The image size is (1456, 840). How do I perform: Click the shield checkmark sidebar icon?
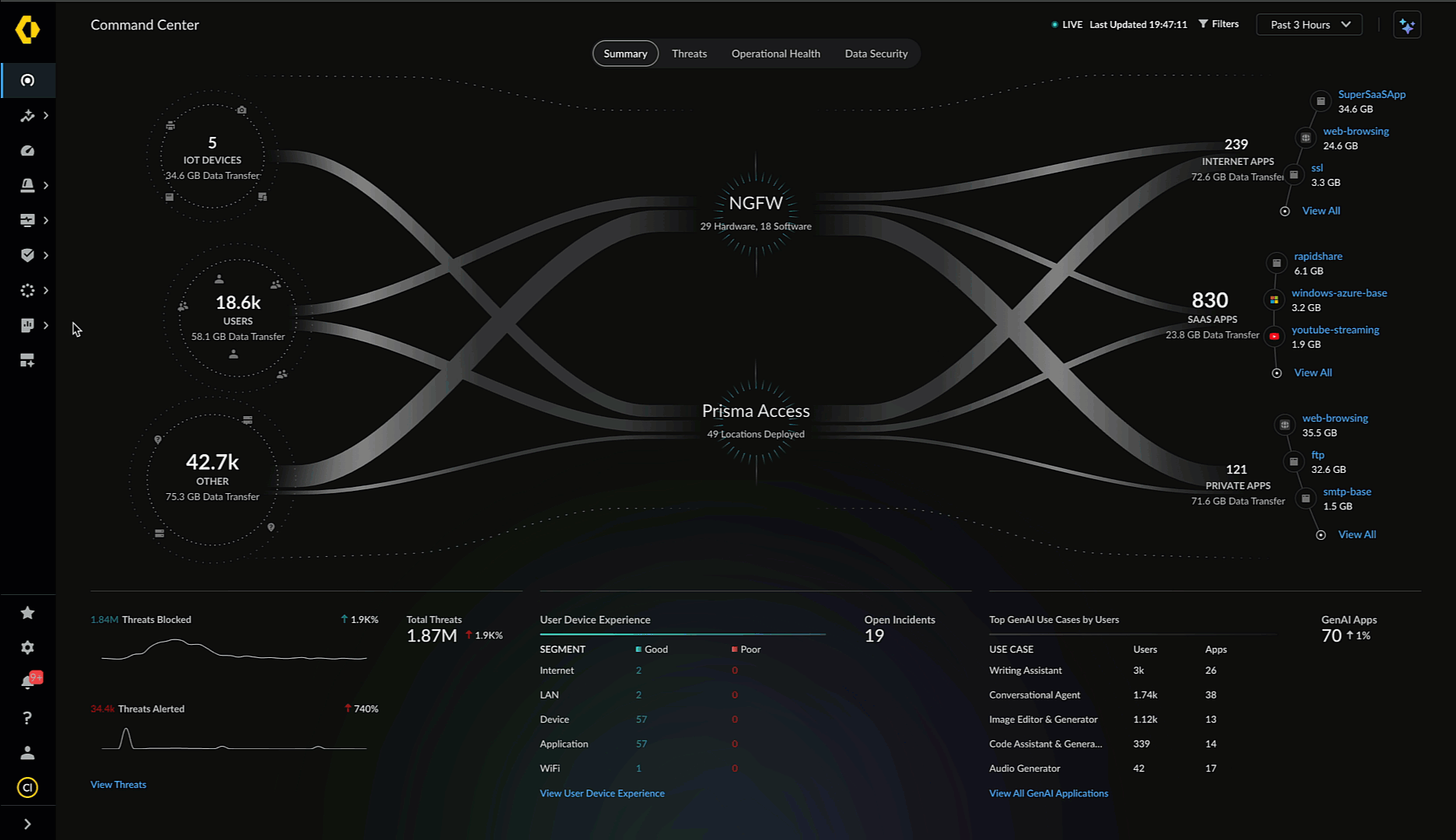[x=27, y=255]
